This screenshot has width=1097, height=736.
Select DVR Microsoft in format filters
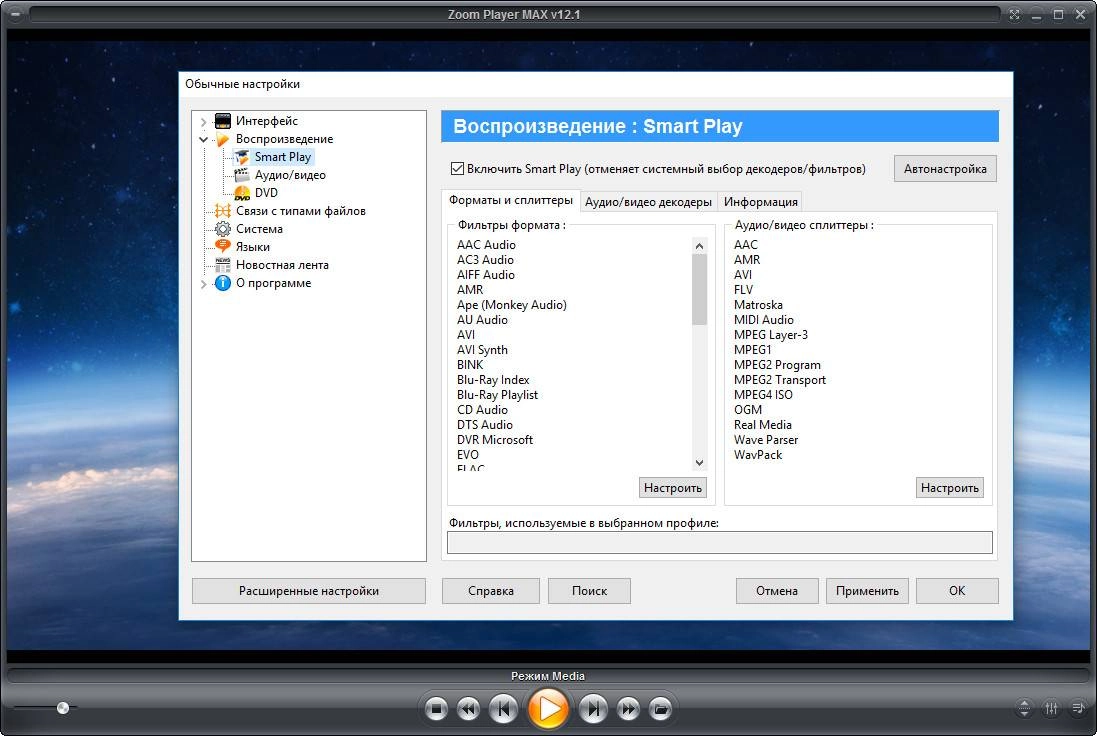tap(495, 440)
